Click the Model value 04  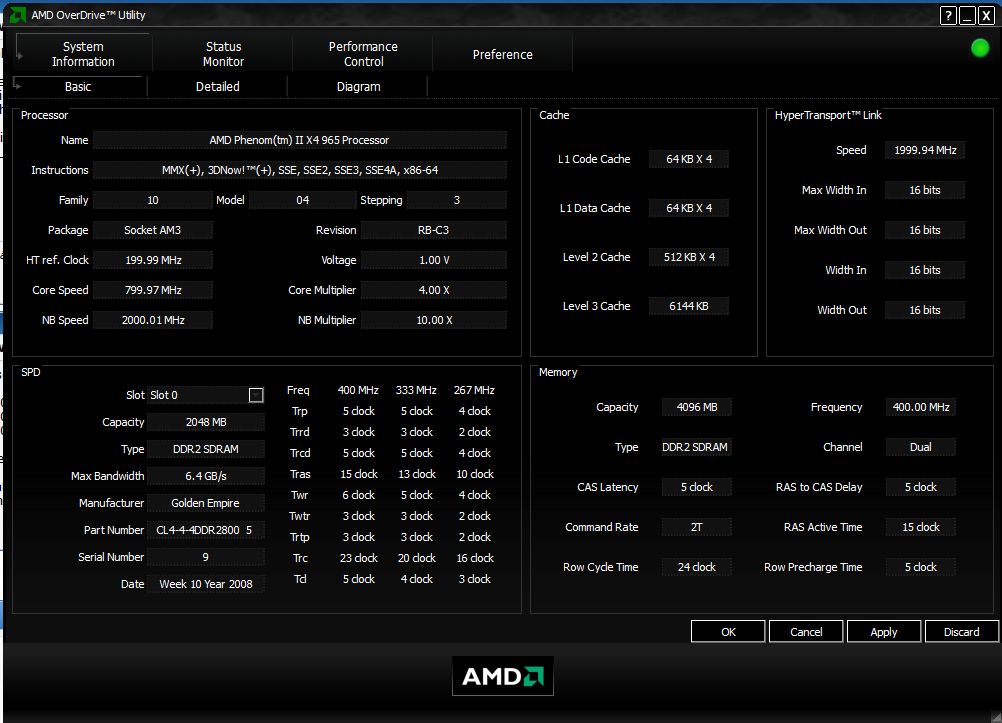click(x=302, y=200)
